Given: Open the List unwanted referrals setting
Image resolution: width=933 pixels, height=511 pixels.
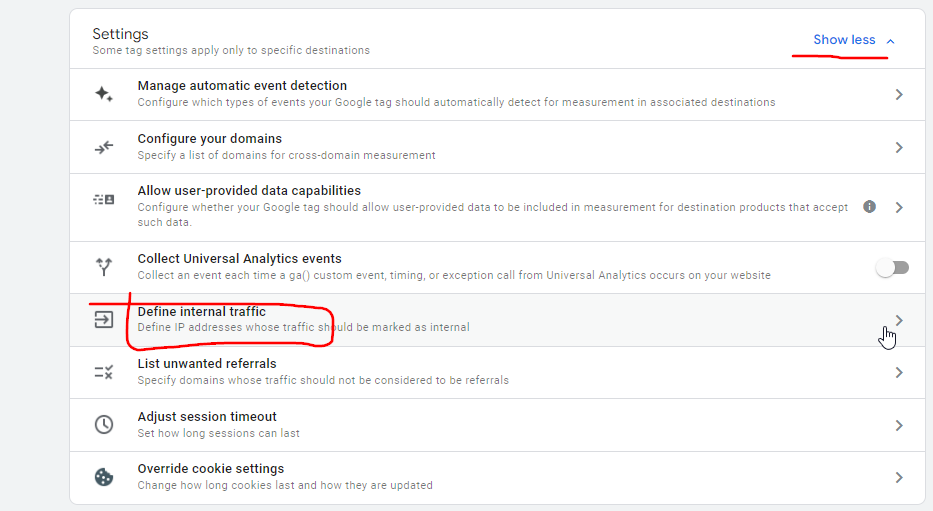Looking at the screenshot, I should (207, 364).
